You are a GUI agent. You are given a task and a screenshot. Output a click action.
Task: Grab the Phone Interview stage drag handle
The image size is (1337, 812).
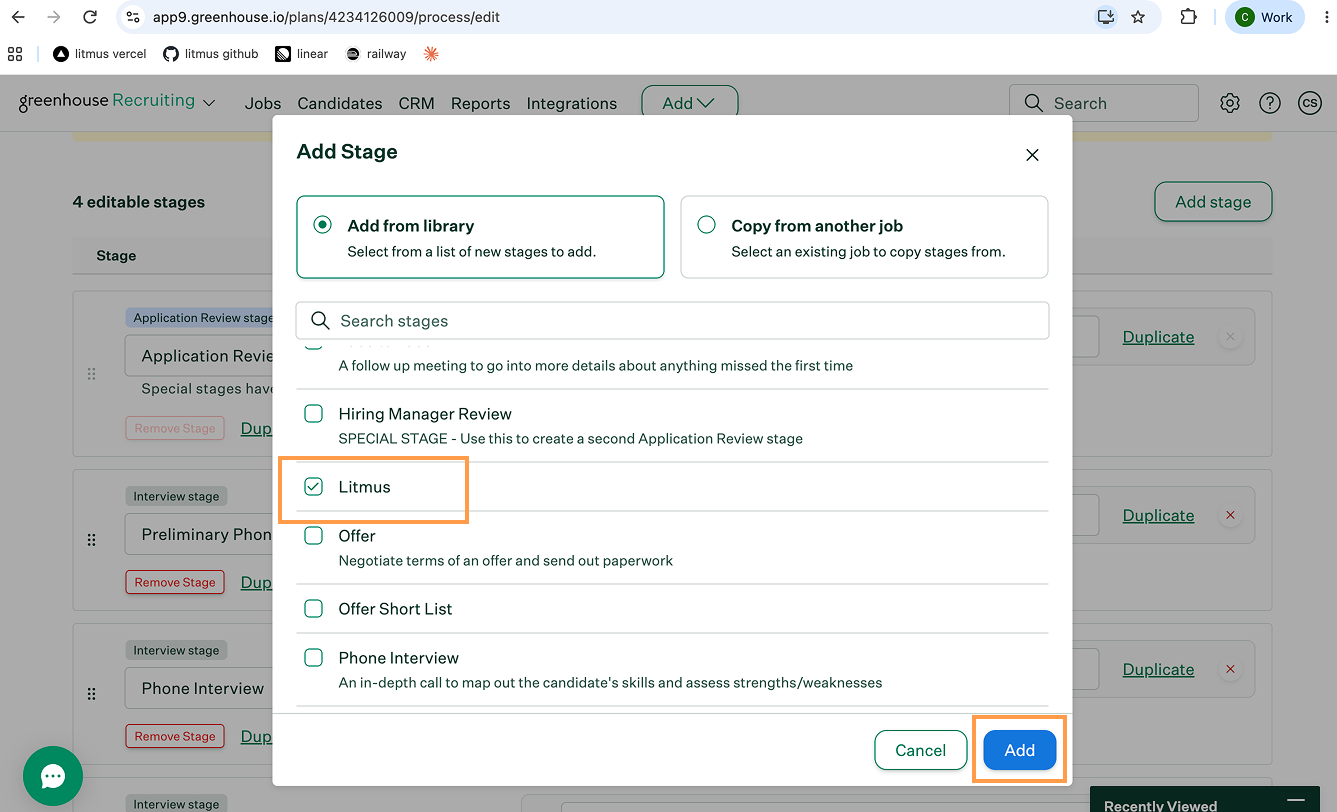click(91, 694)
